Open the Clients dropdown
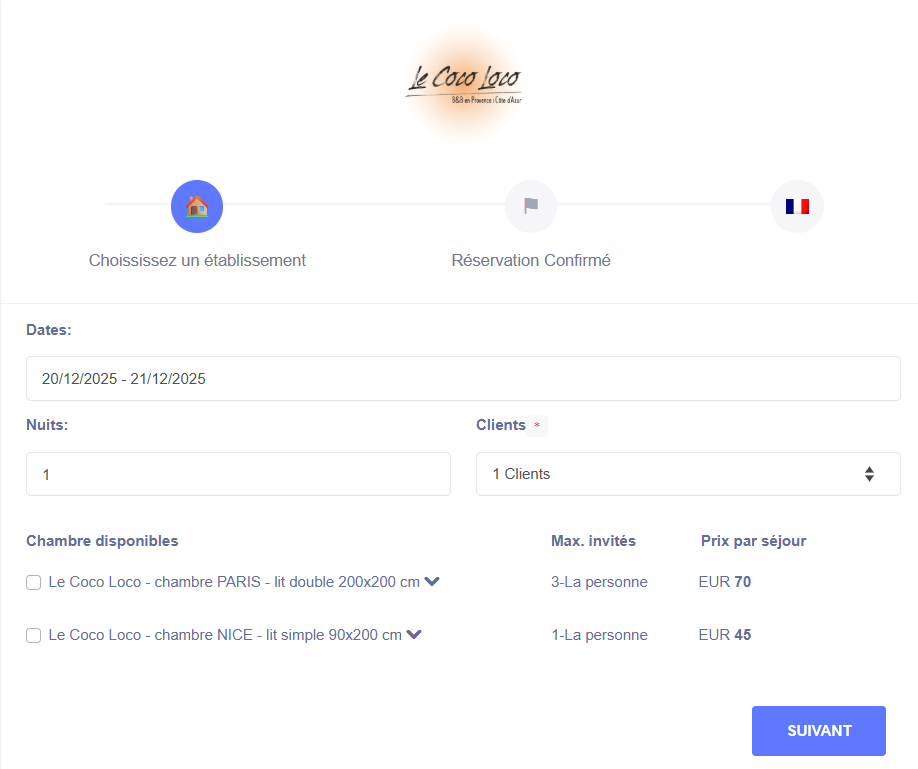The image size is (918, 769). coord(688,474)
